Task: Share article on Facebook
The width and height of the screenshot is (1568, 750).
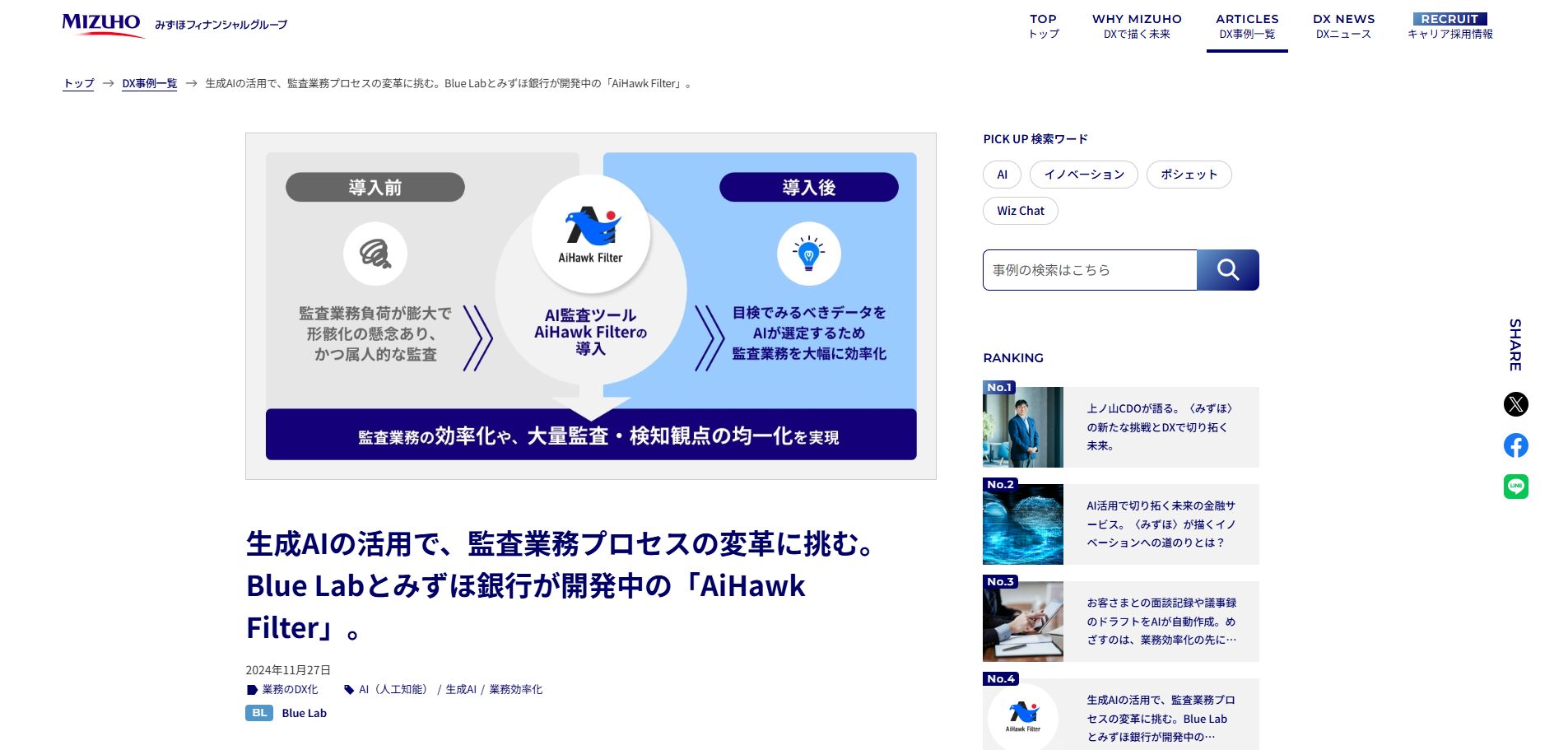Action: point(1515,445)
